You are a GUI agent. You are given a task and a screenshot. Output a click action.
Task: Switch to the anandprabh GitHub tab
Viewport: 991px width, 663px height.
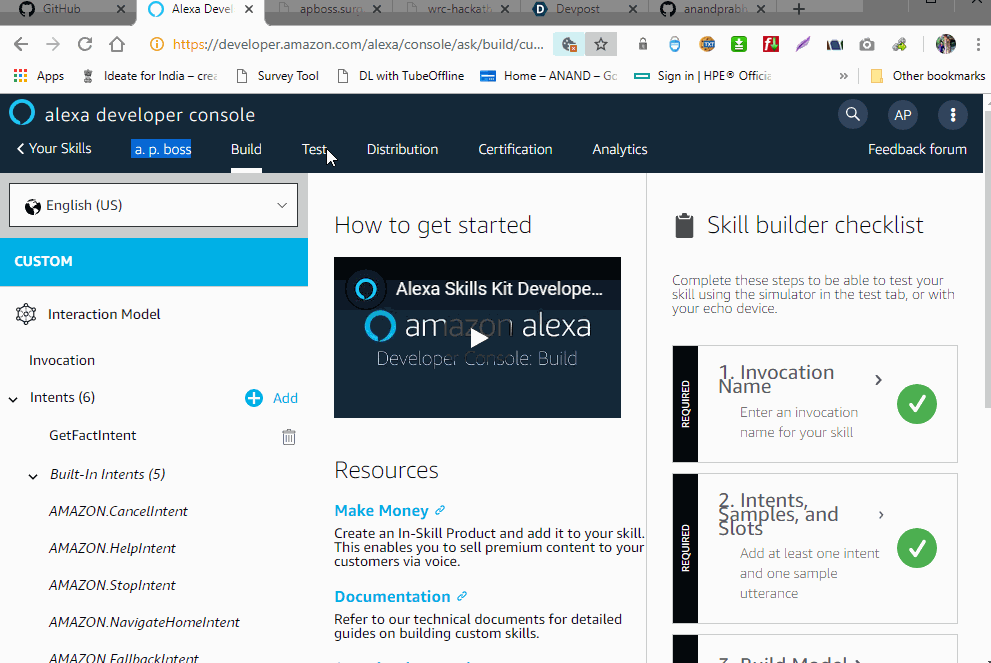click(714, 9)
